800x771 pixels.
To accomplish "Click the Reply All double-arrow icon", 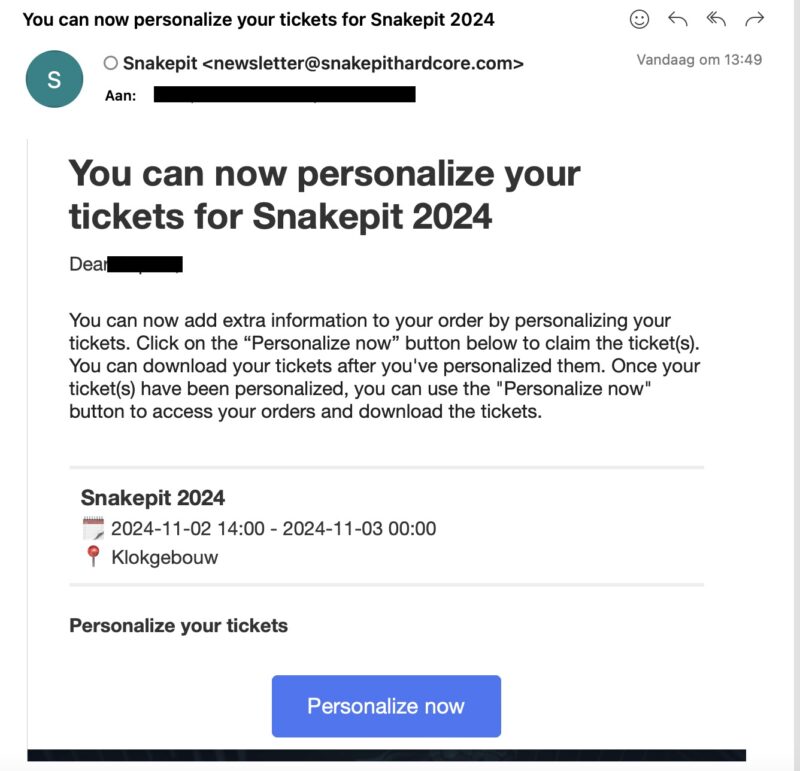I will pos(716,19).
